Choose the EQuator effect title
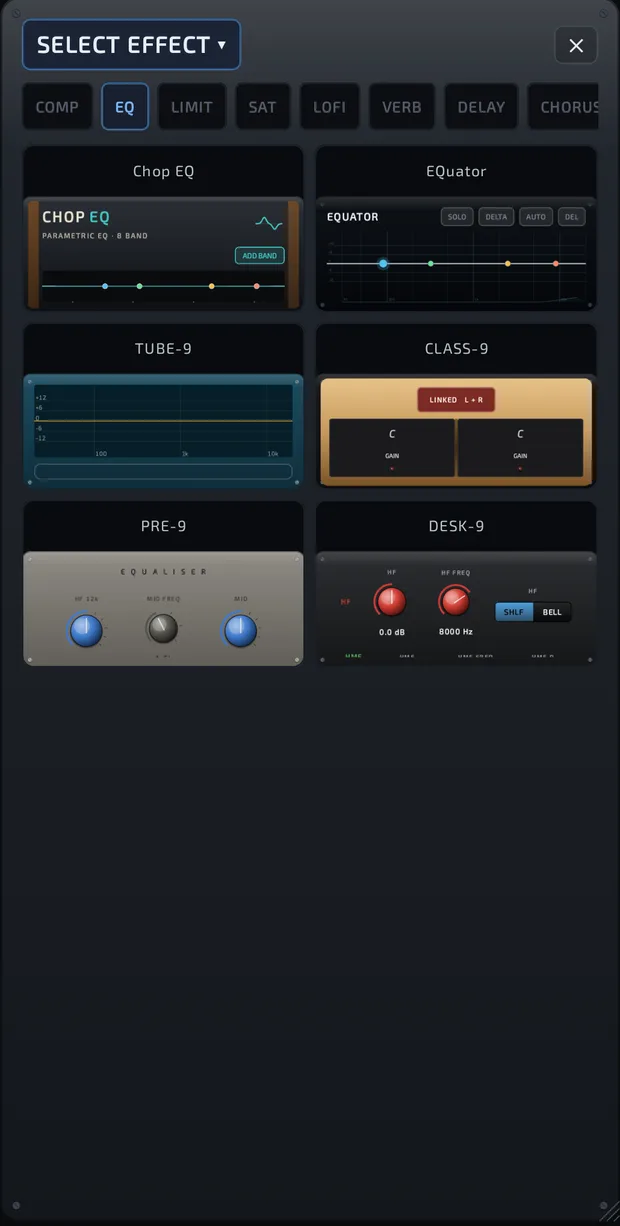This screenshot has height=1226, width=620. click(x=456, y=171)
